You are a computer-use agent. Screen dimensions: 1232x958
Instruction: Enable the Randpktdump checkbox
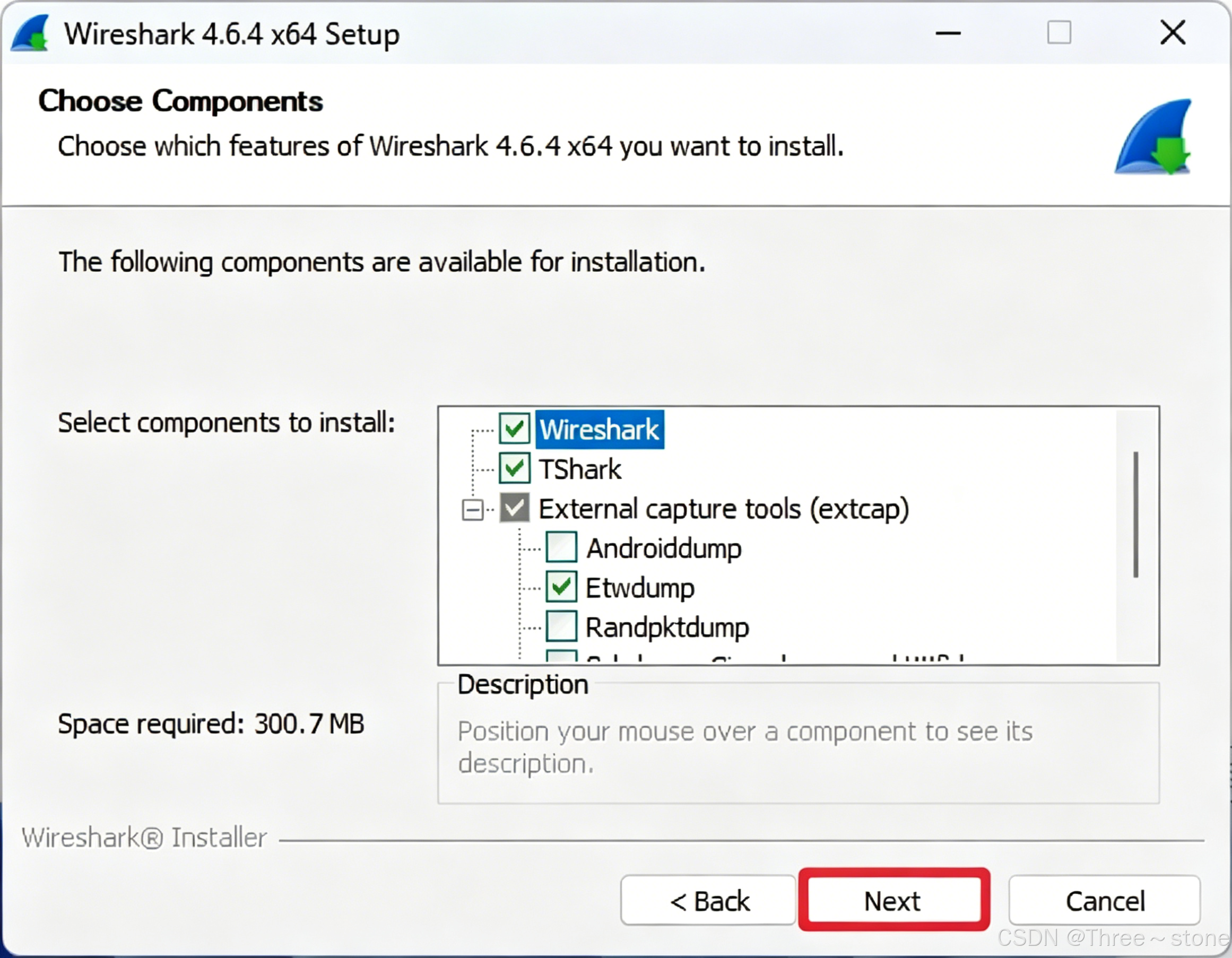coord(561,626)
